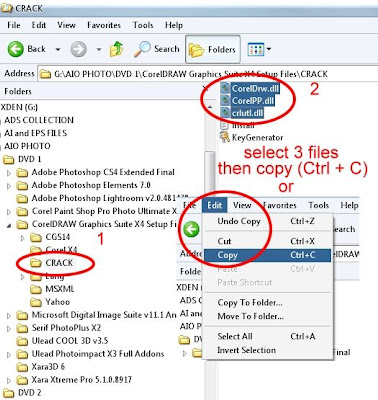Expand the CGS14 folder
The image size is (378, 400).
22,238
